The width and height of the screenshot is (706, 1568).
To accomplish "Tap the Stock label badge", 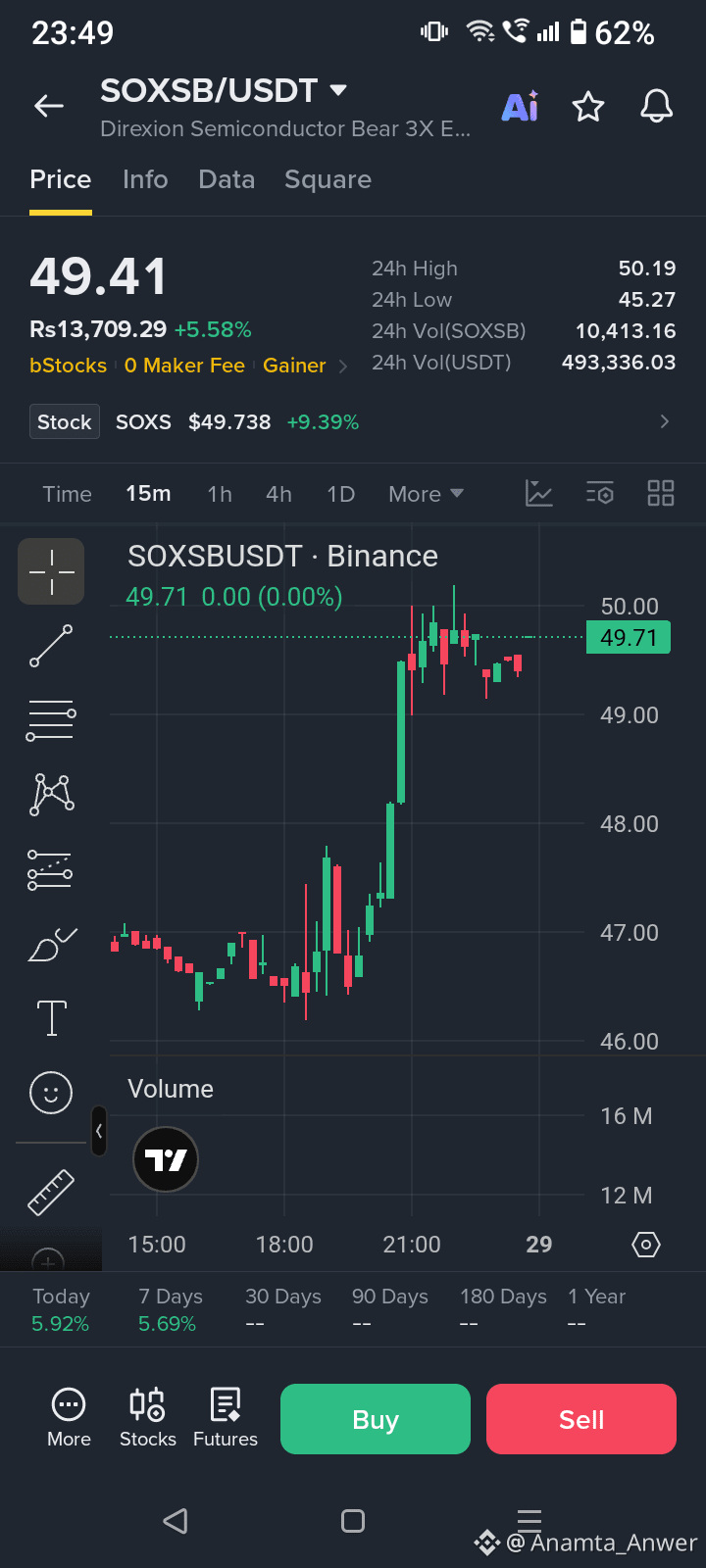I will coord(65,422).
